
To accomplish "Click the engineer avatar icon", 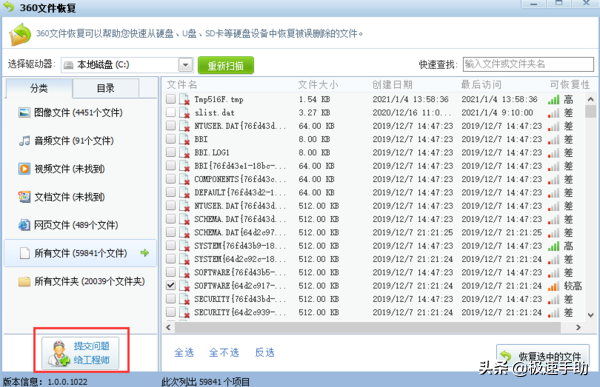I will coord(59,353).
